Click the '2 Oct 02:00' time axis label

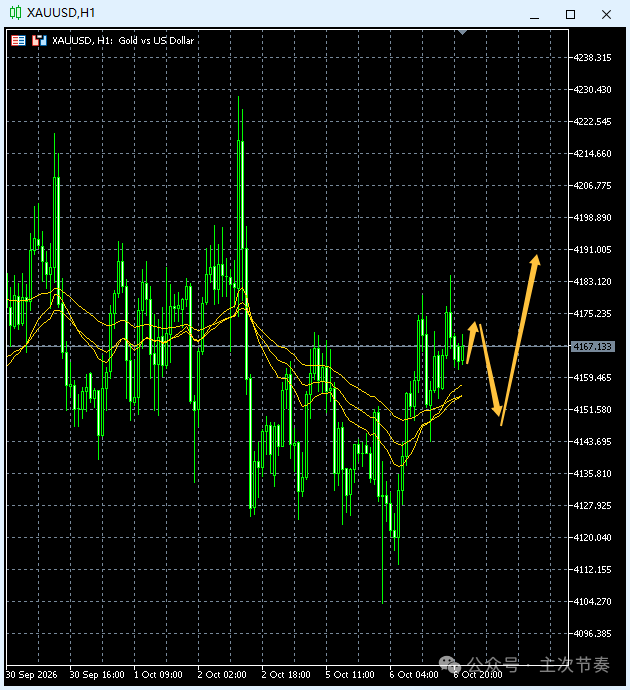222,675
